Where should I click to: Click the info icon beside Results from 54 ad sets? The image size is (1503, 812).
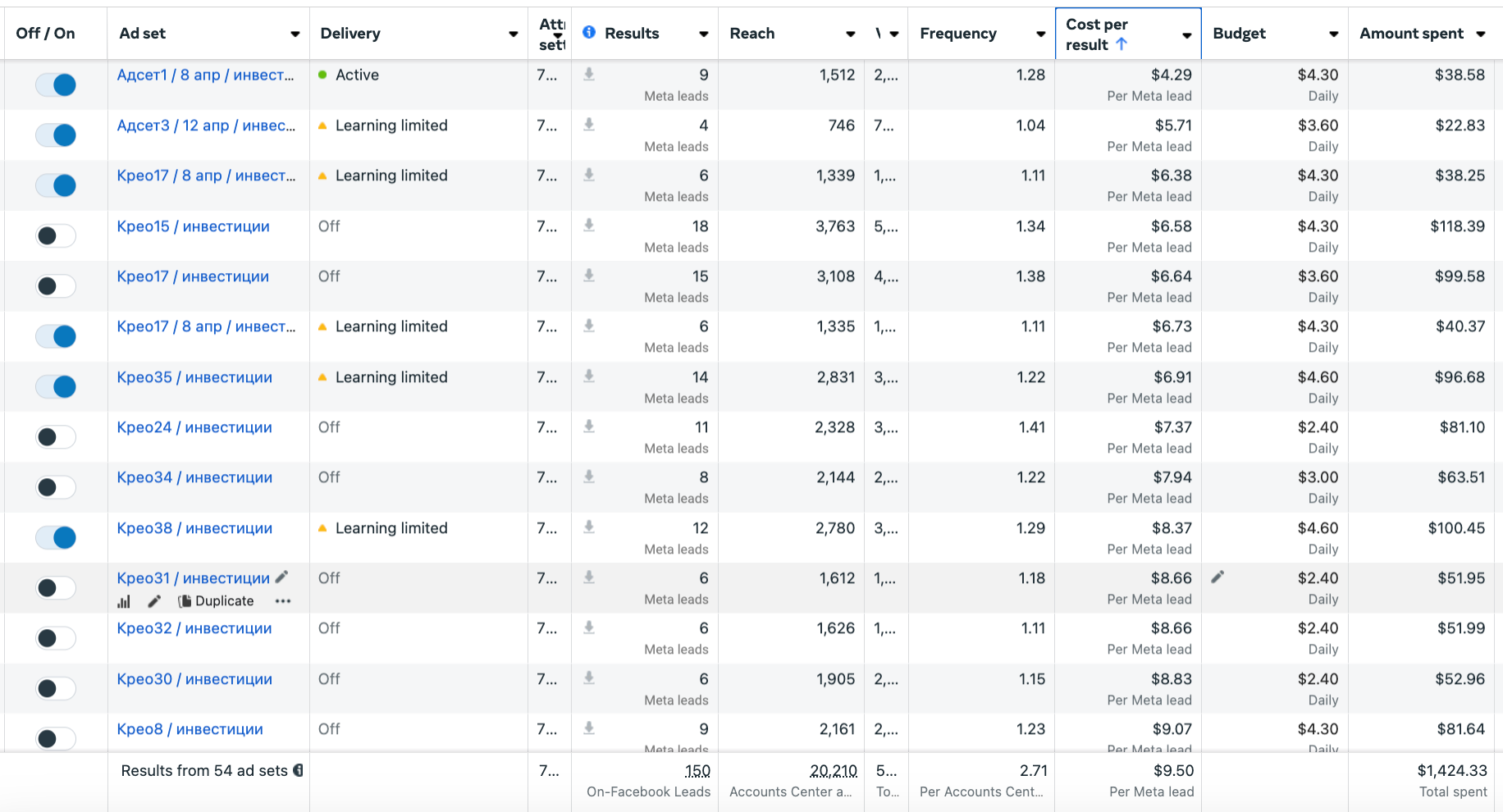point(299,770)
